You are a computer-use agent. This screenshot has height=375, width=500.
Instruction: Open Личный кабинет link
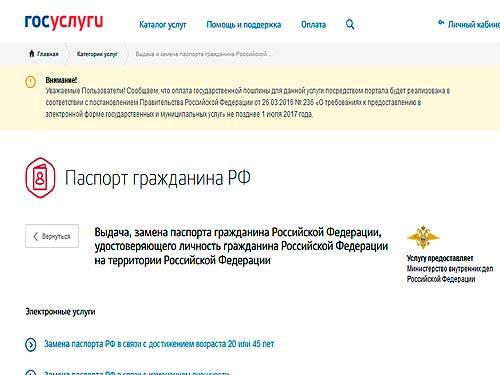click(x=474, y=25)
